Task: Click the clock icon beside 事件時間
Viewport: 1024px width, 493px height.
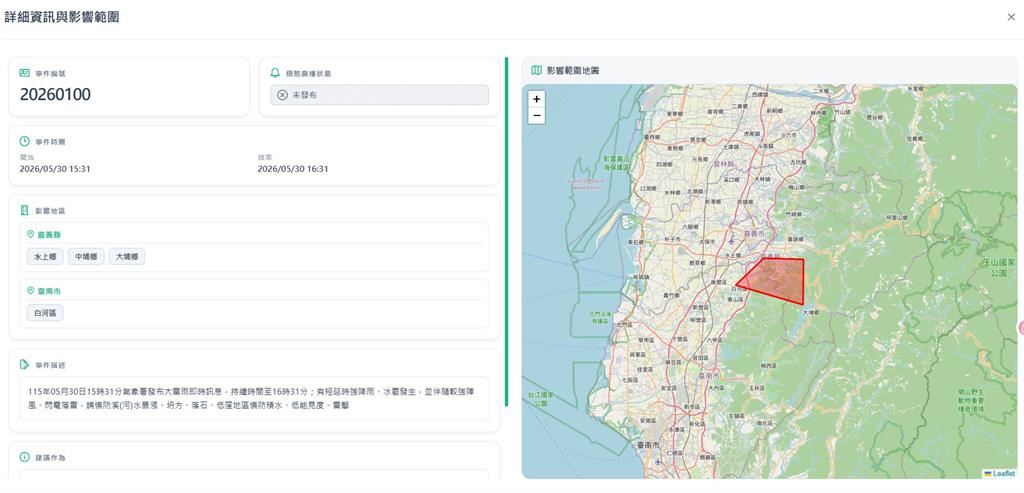Action: pyautogui.click(x=25, y=141)
